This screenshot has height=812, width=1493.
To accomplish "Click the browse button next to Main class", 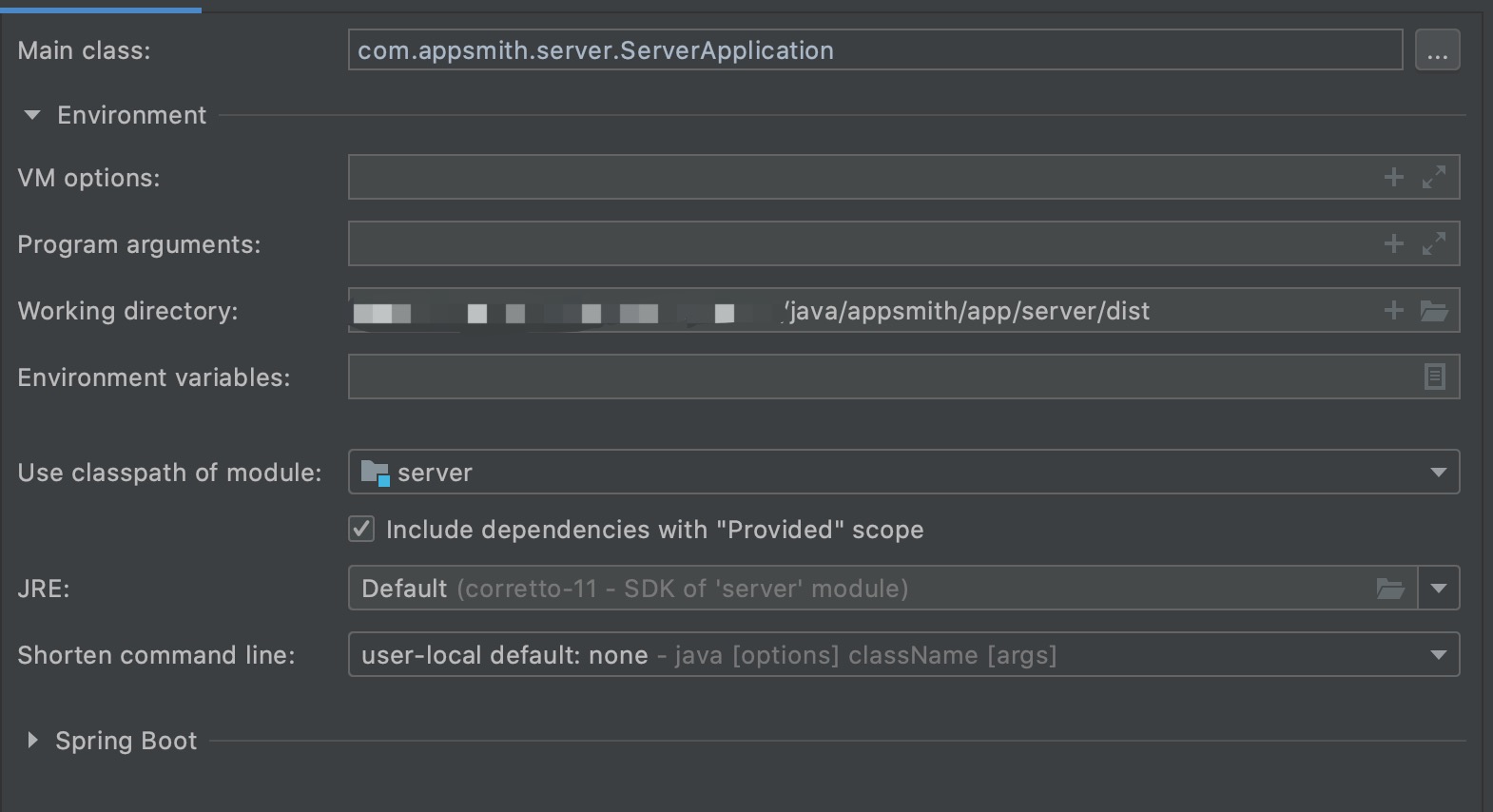I will [x=1437, y=50].
